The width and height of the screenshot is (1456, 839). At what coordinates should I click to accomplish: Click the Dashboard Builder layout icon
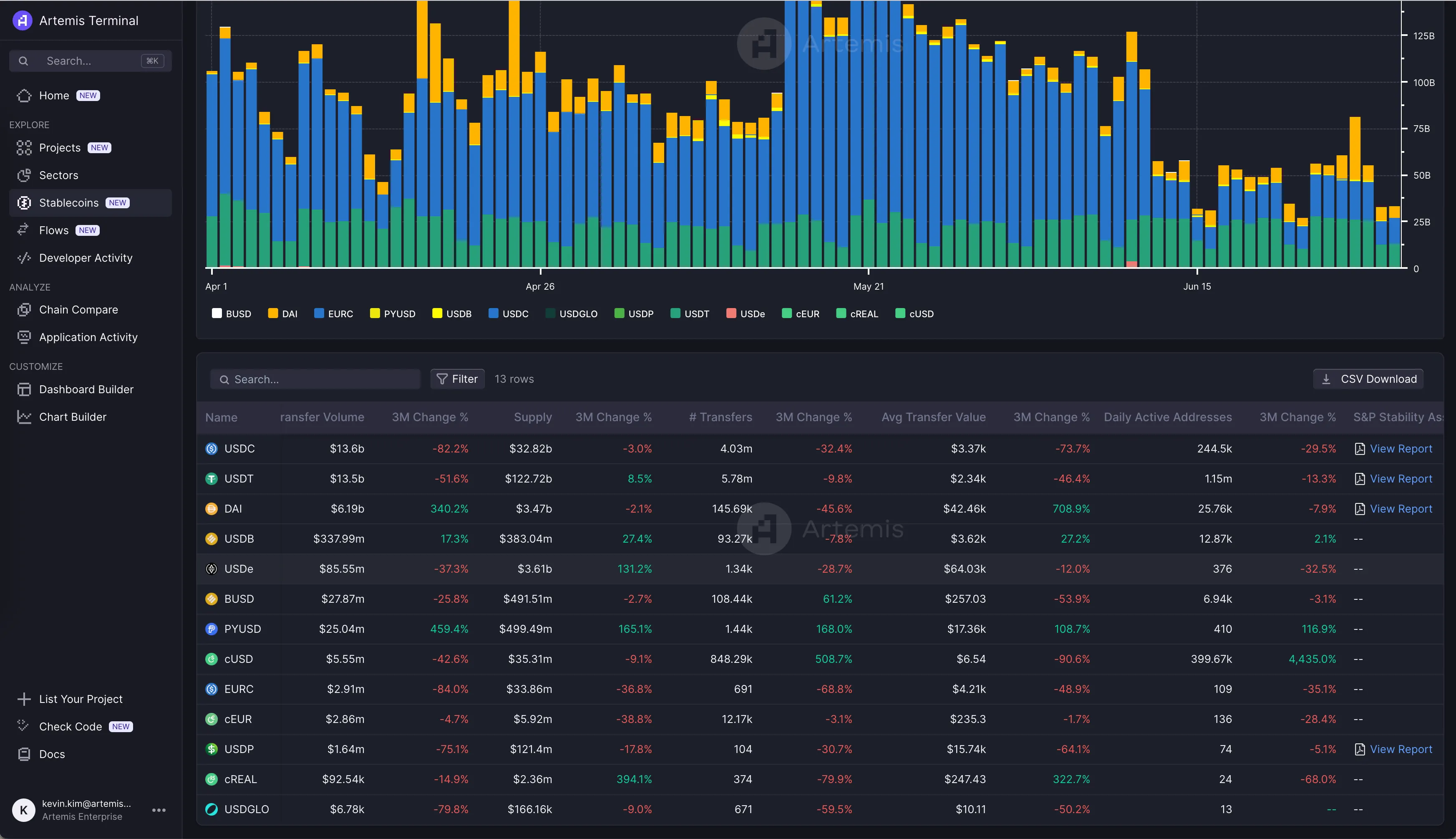tap(24, 389)
